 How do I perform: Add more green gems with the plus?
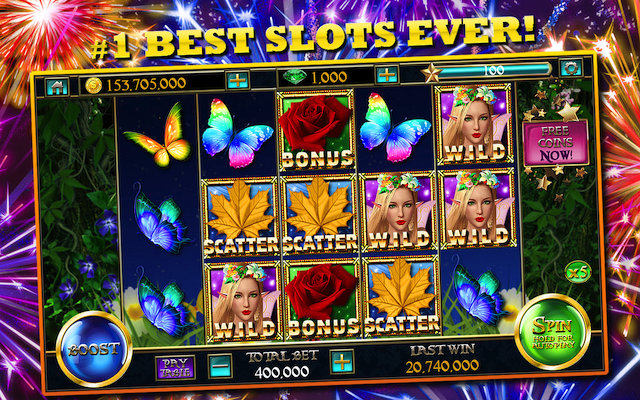386,75
